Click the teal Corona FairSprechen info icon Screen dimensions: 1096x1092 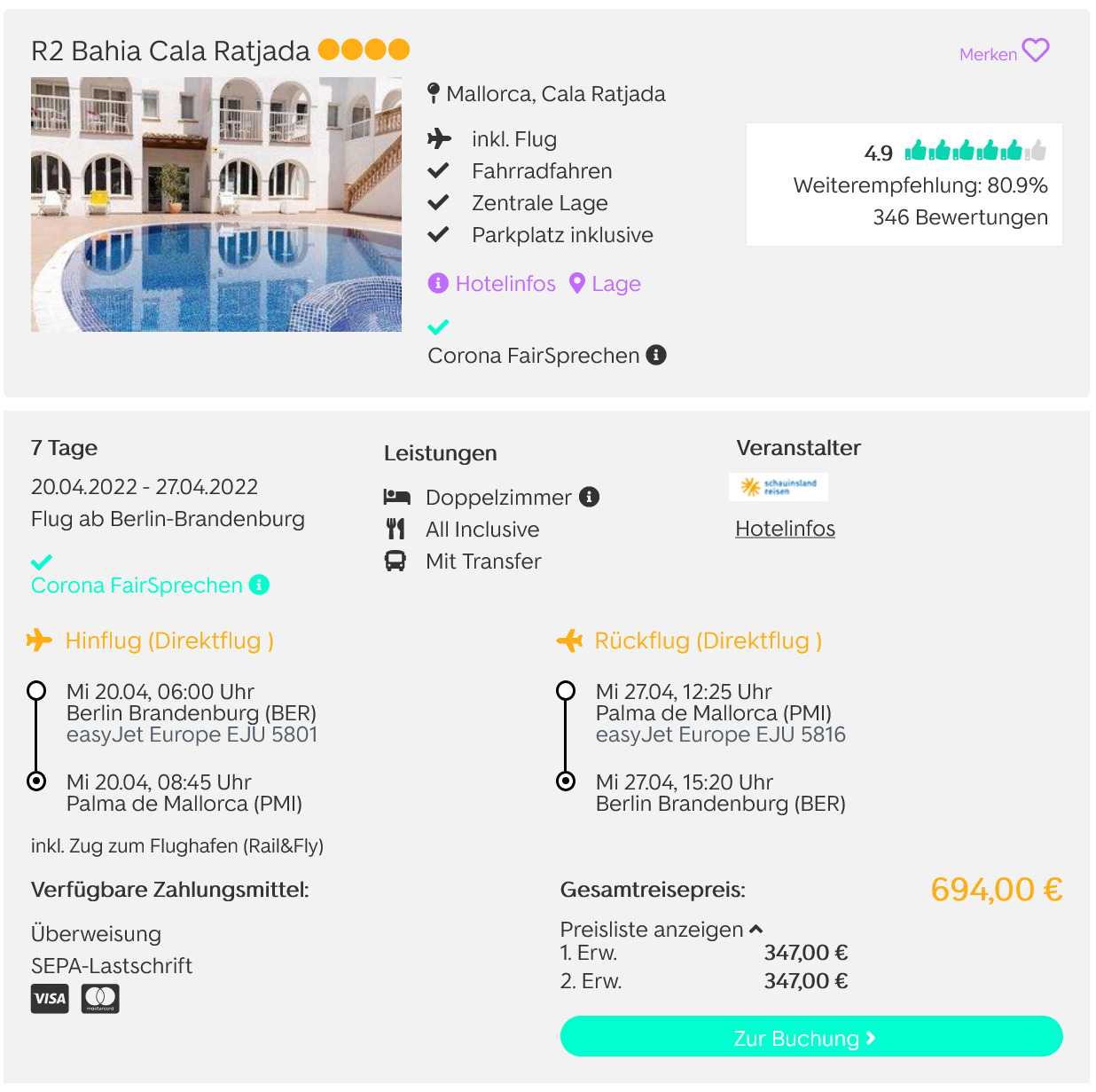259,585
